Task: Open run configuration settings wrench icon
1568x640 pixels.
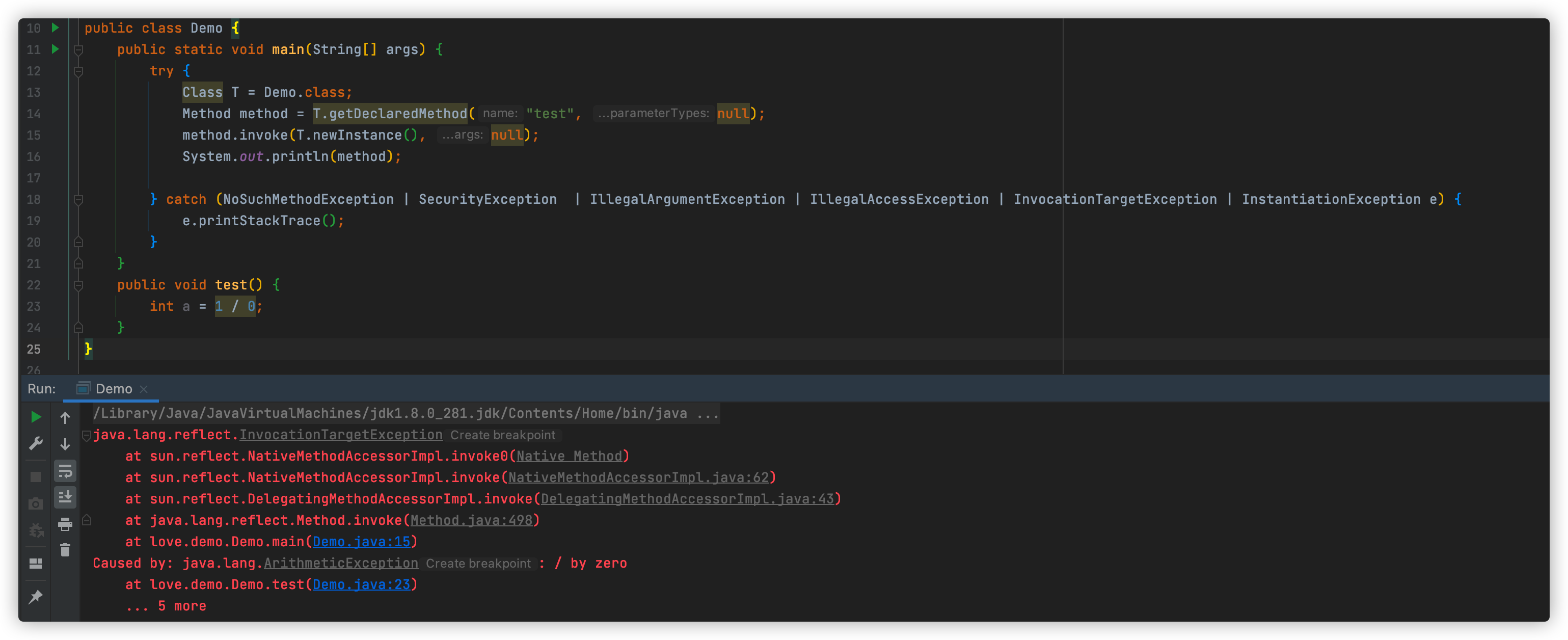Action: [36, 443]
